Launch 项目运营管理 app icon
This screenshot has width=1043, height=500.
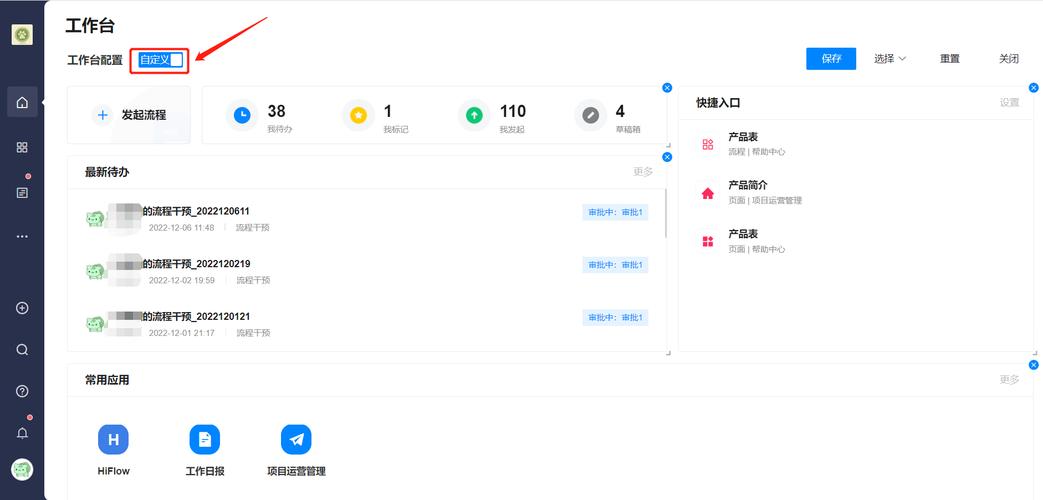[296, 439]
